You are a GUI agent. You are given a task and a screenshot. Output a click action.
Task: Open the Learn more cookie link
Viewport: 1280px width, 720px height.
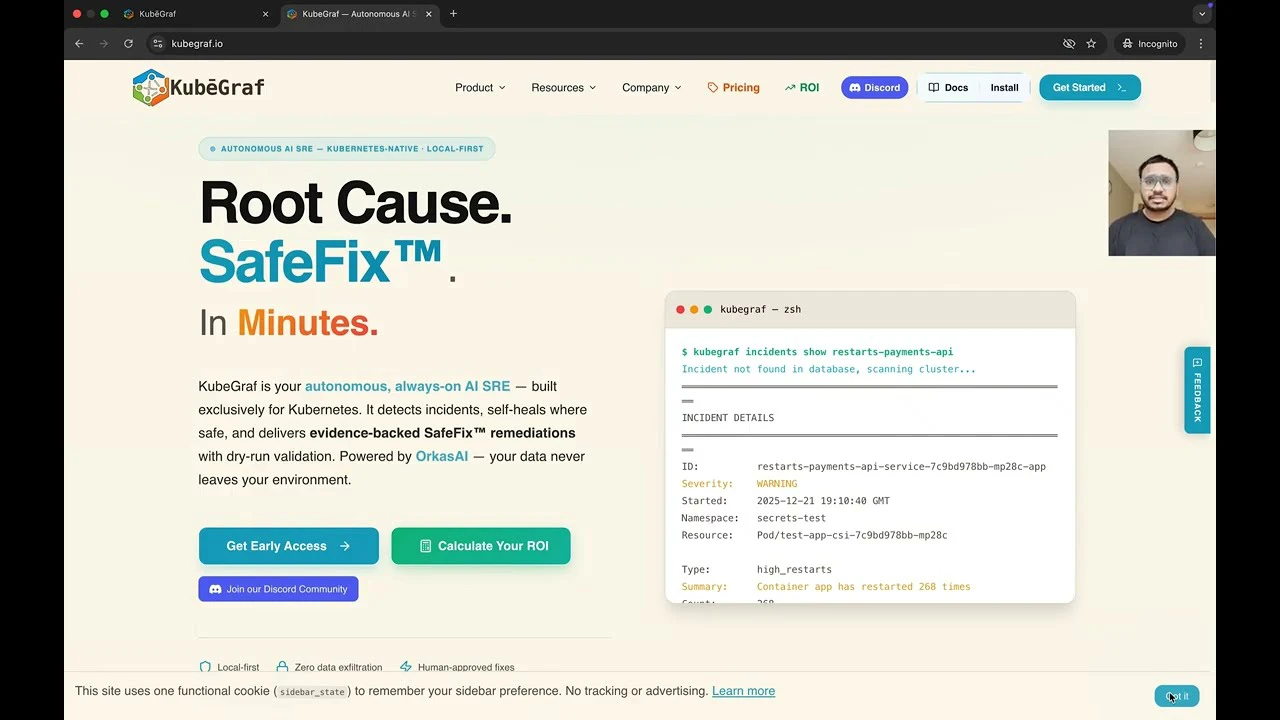click(x=743, y=691)
